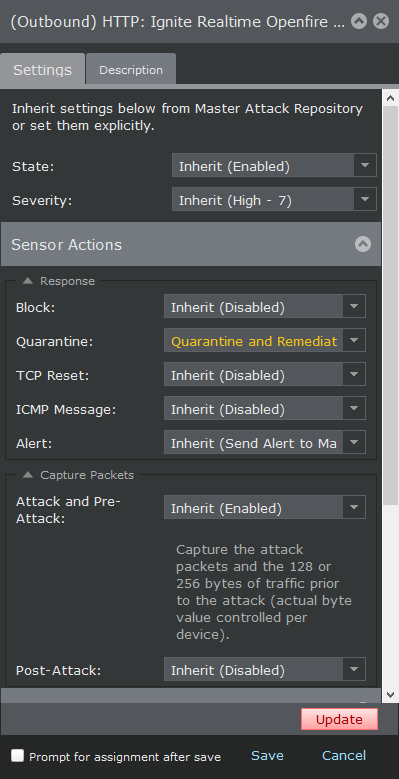399x779 pixels.
Task: Click the 'TCP Reset:' field label
Action: pyautogui.click(x=53, y=376)
